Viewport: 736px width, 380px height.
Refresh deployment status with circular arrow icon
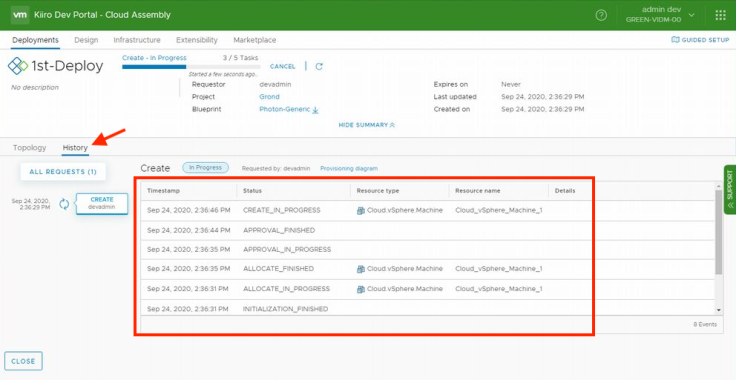tap(319, 66)
